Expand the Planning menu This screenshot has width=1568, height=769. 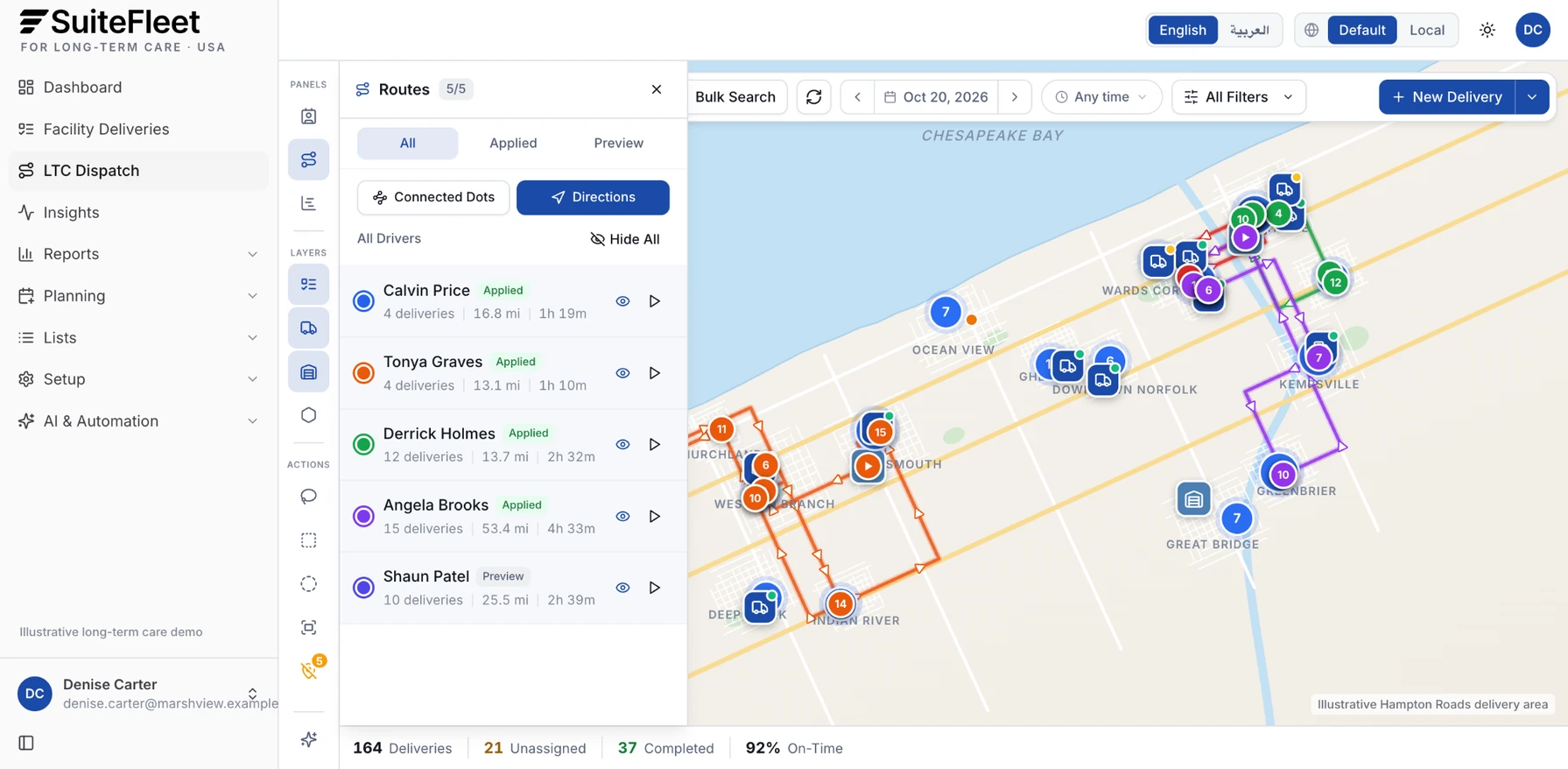(x=139, y=296)
